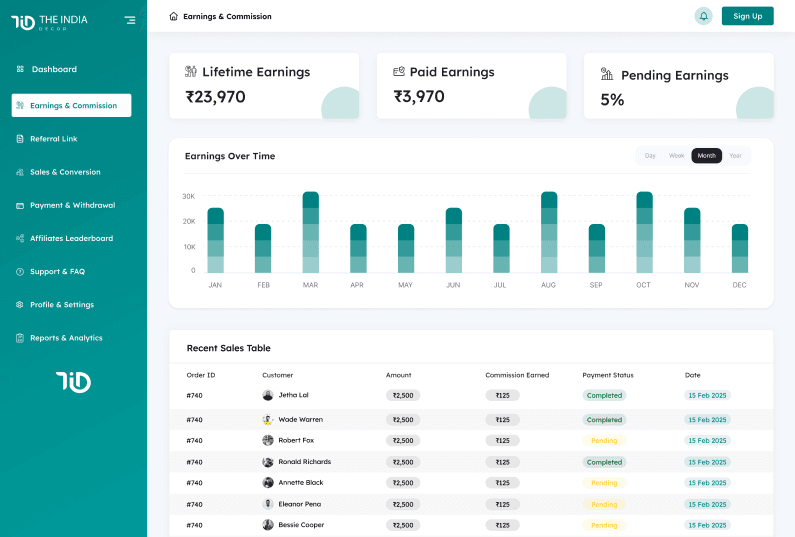Viewport: 795px width, 537px height.
Task: Click The India Decor logo in header
Action: (49, 21)
